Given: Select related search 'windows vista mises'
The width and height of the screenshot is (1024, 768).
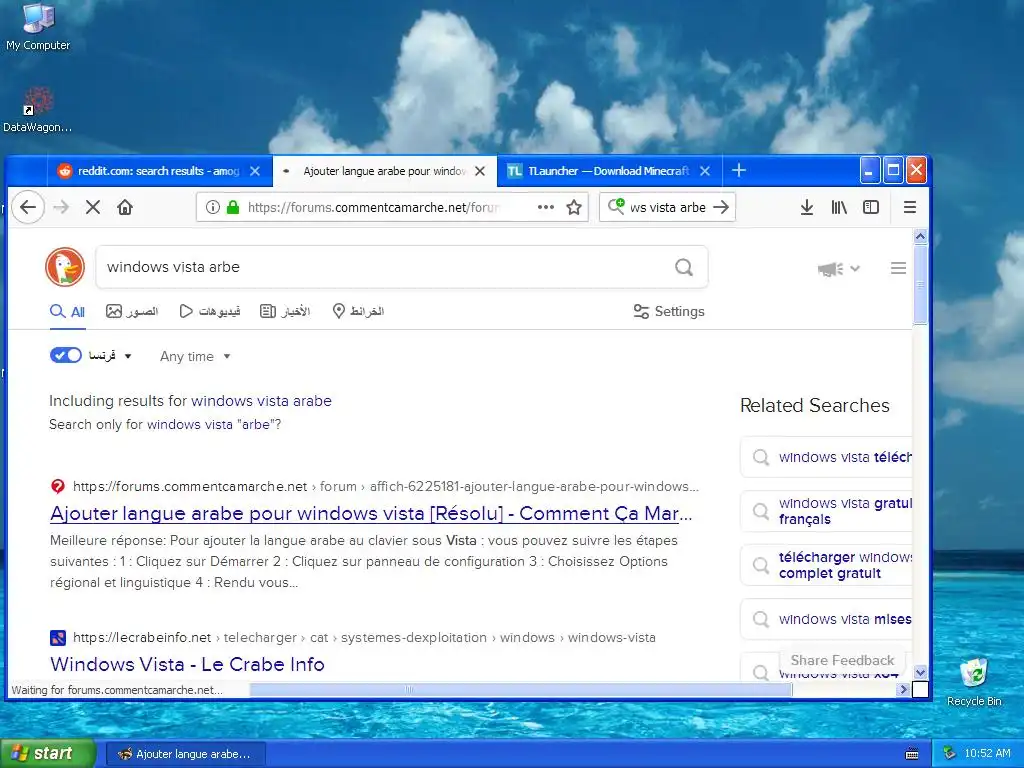Looking at the screenshot, I should coord(827,619).
